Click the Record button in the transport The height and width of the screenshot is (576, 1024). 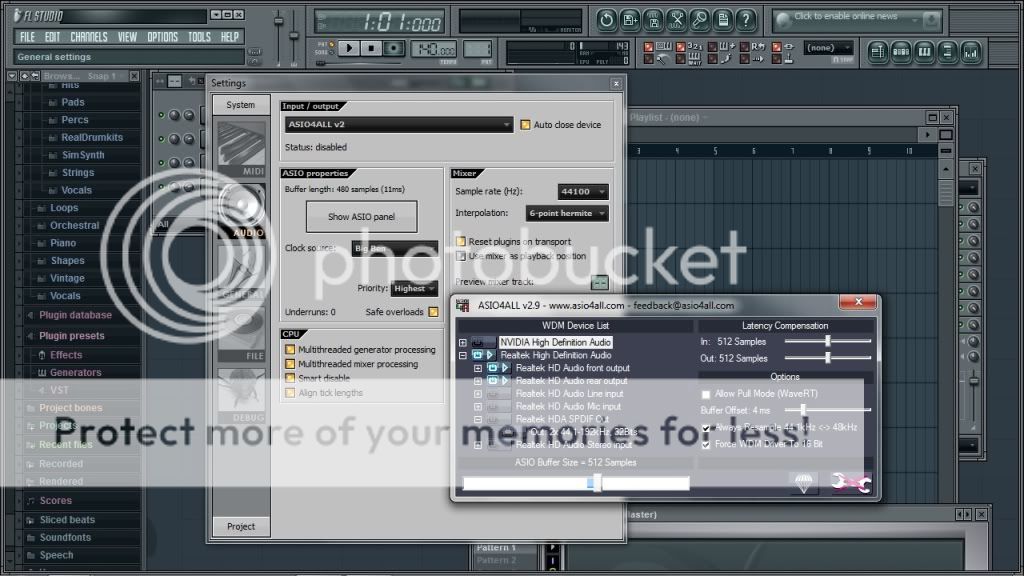point(393,48)
